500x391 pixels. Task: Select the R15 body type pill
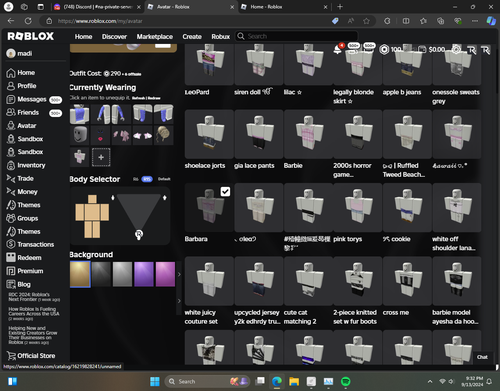pos(147,179)
